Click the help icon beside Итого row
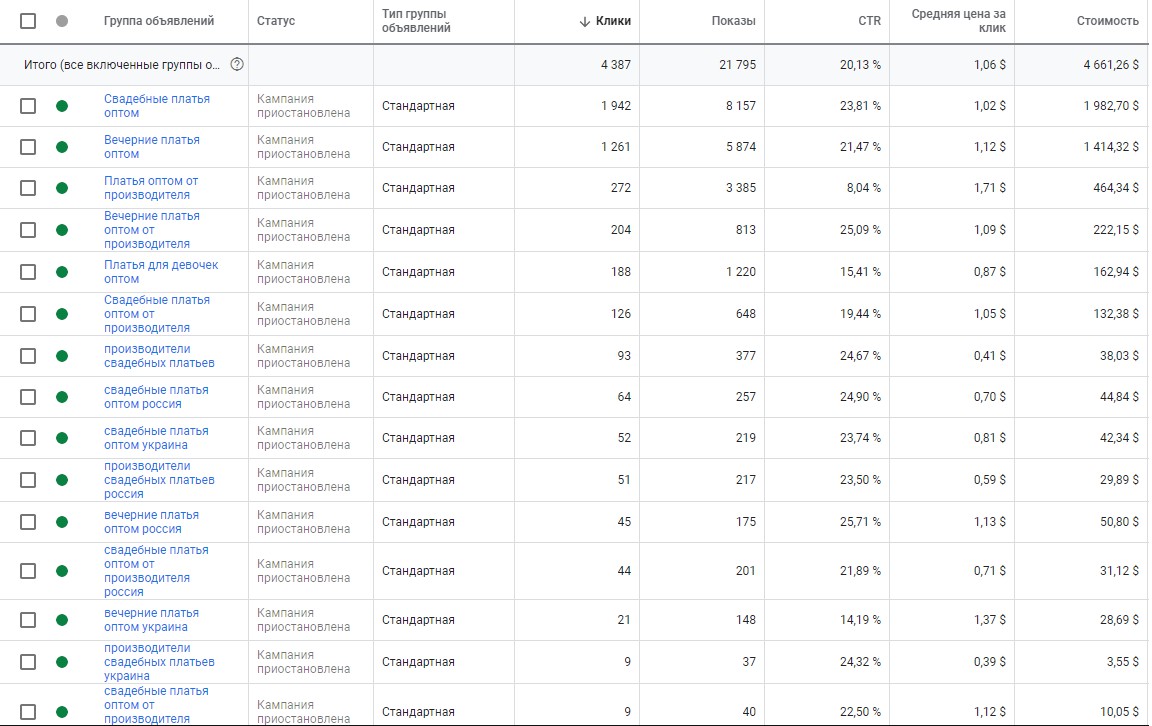The width and height of the screenshot is (1152, 726). pos(237,64)
